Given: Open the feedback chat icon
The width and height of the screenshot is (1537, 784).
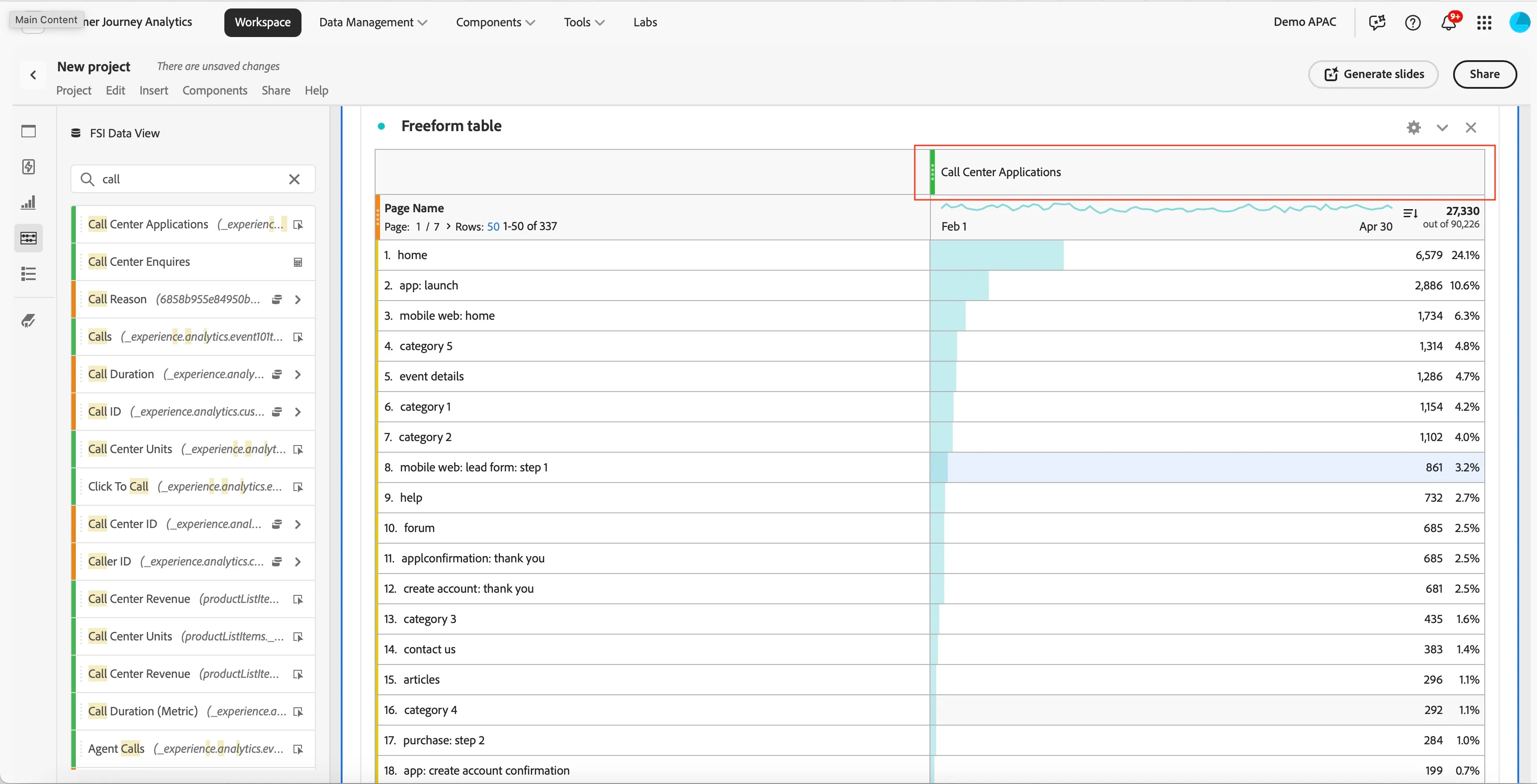Looking at the screenshot, I should click(1377, 23).
